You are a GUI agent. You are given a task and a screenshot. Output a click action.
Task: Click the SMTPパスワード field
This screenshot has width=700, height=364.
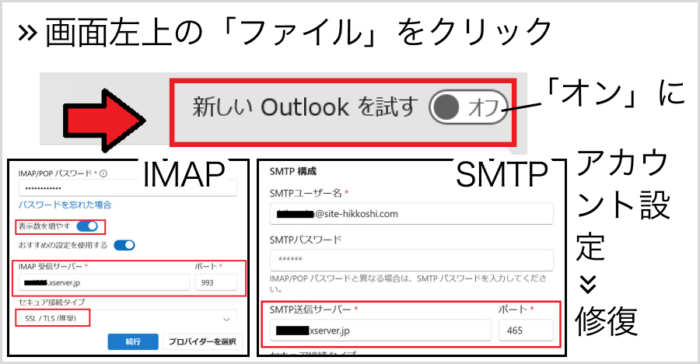point(411,259)
